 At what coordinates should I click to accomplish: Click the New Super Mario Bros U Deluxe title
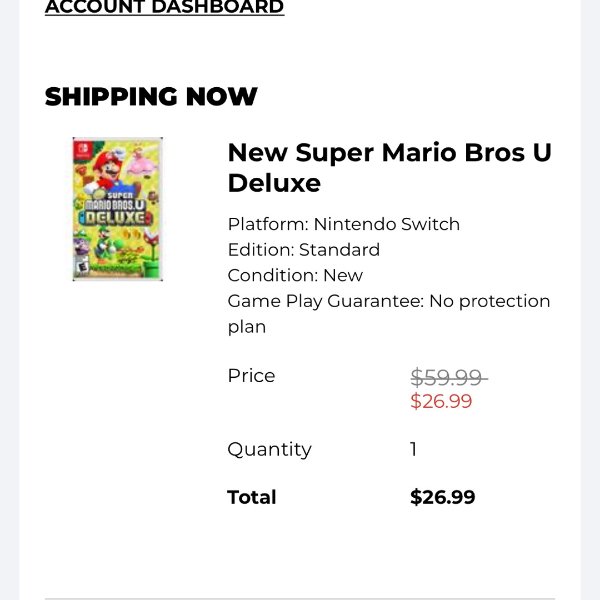[x=390, y=168]
